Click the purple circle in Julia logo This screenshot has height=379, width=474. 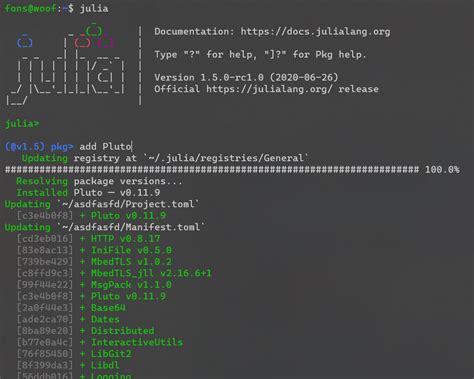click(105, 42)
